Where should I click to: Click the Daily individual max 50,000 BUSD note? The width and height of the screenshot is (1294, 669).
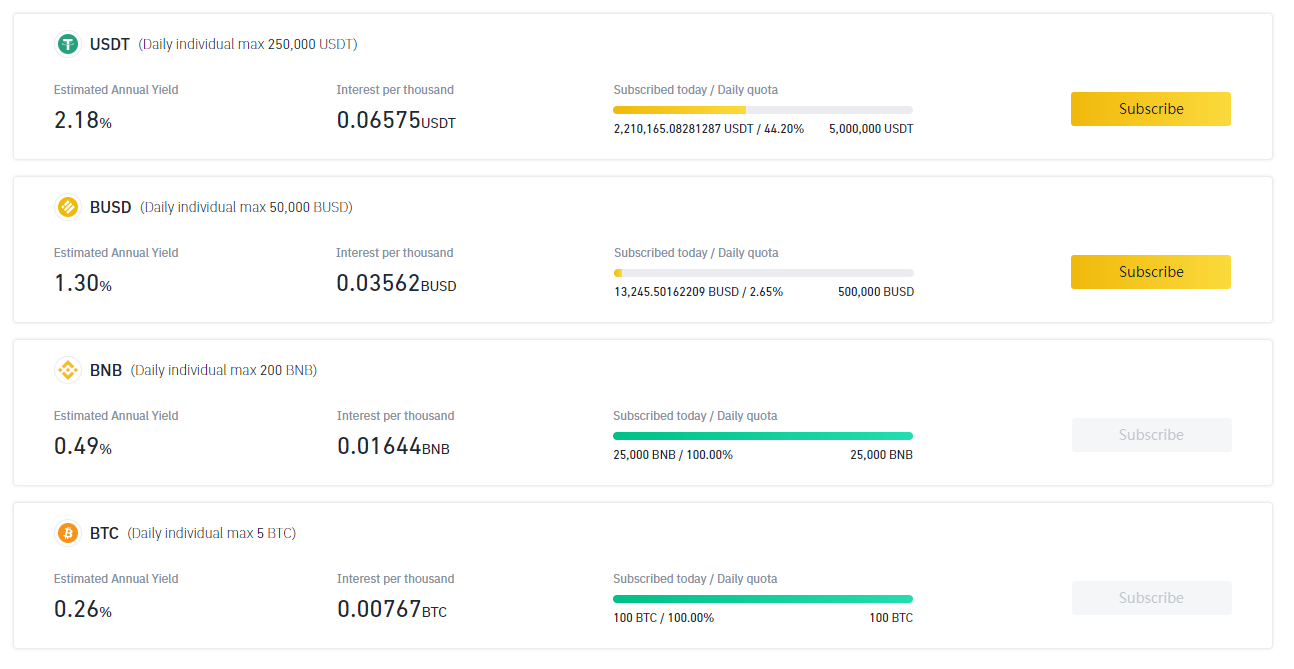(x=247, y=207)
